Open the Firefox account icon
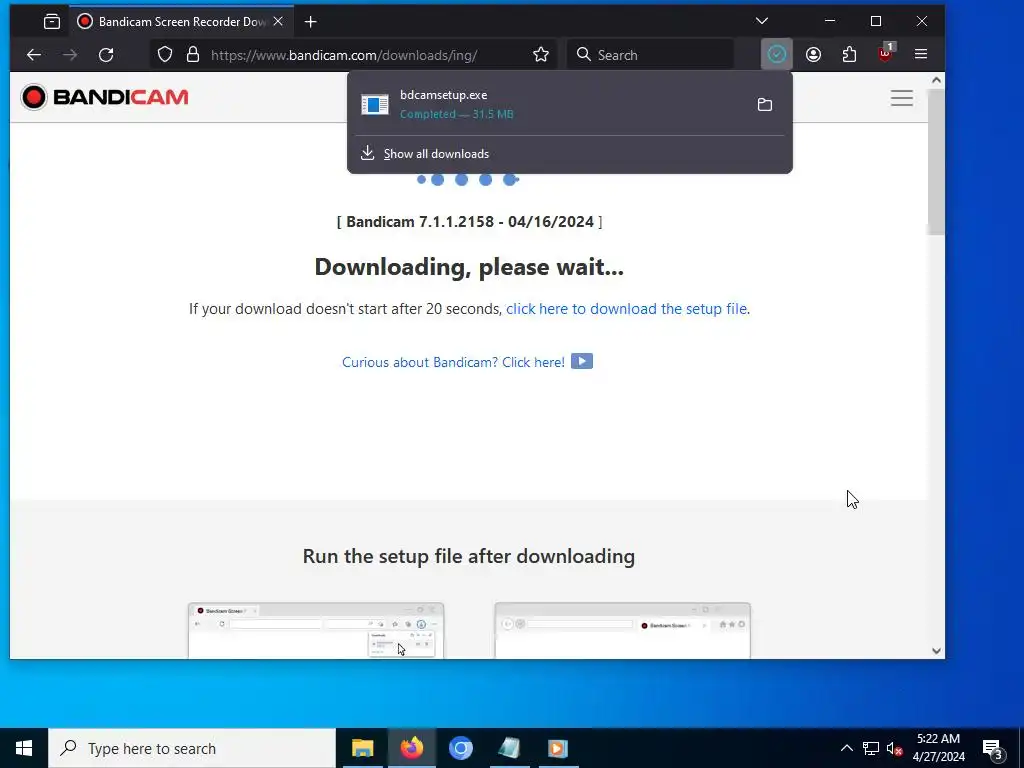The width and height of the screenshot is (1024, 768). pyautogui.click(x=813, y=55)
